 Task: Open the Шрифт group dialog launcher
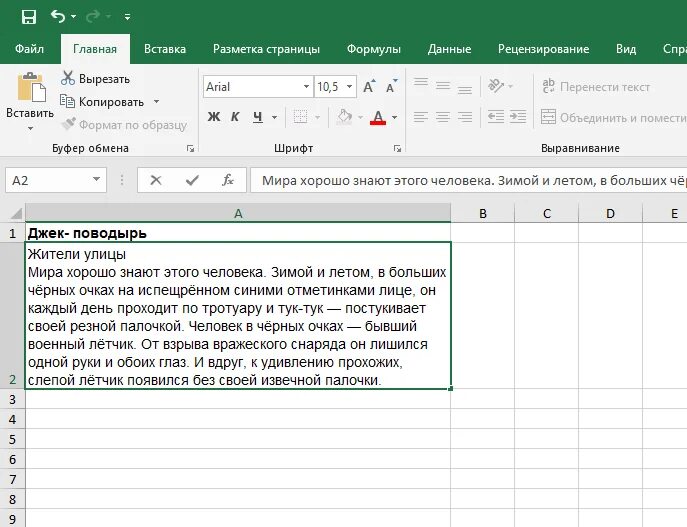click(397, 149)
